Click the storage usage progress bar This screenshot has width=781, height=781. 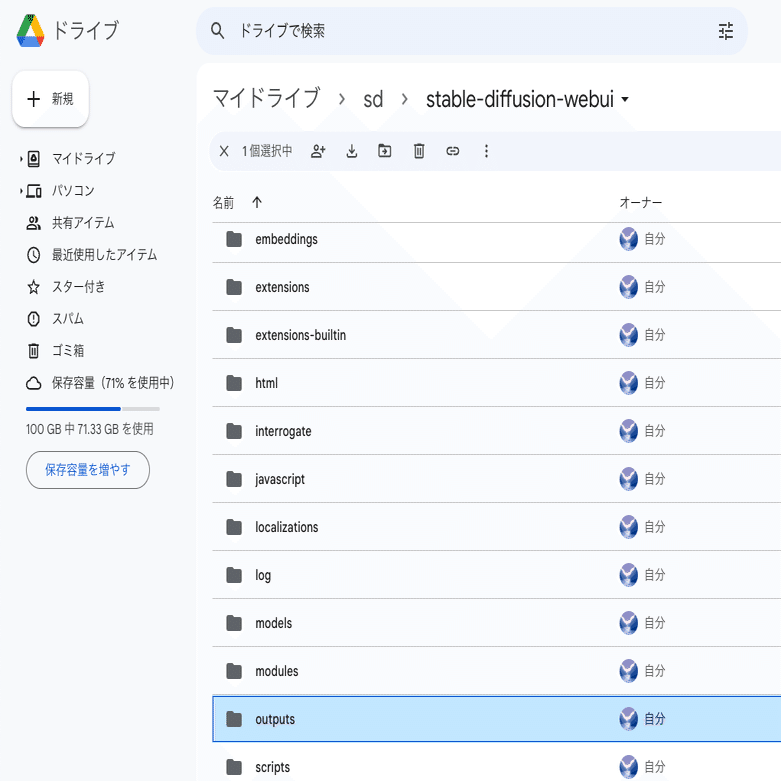[93, 409]
